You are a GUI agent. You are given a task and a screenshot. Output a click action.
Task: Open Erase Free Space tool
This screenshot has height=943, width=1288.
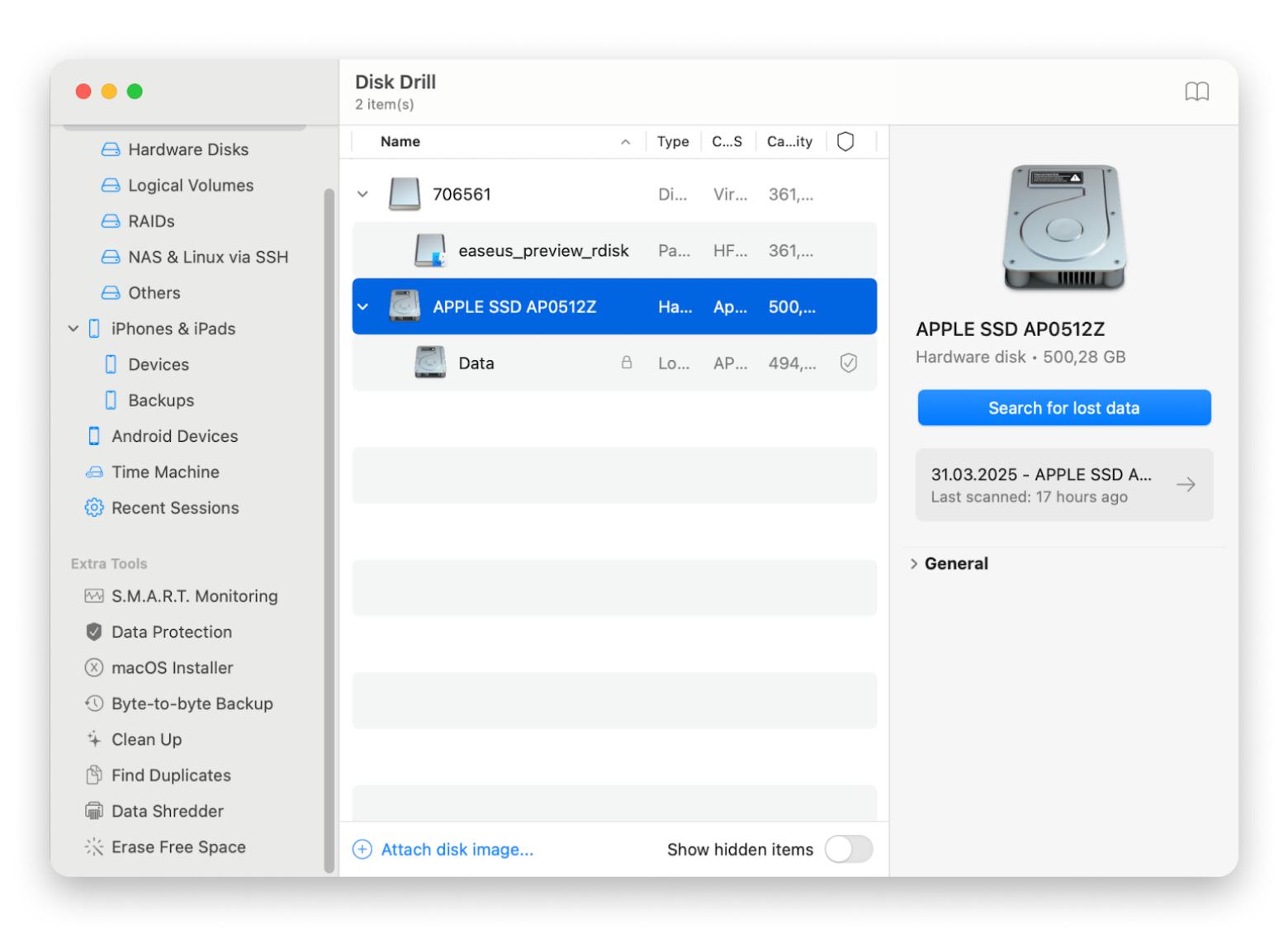(x=179, y=847)
